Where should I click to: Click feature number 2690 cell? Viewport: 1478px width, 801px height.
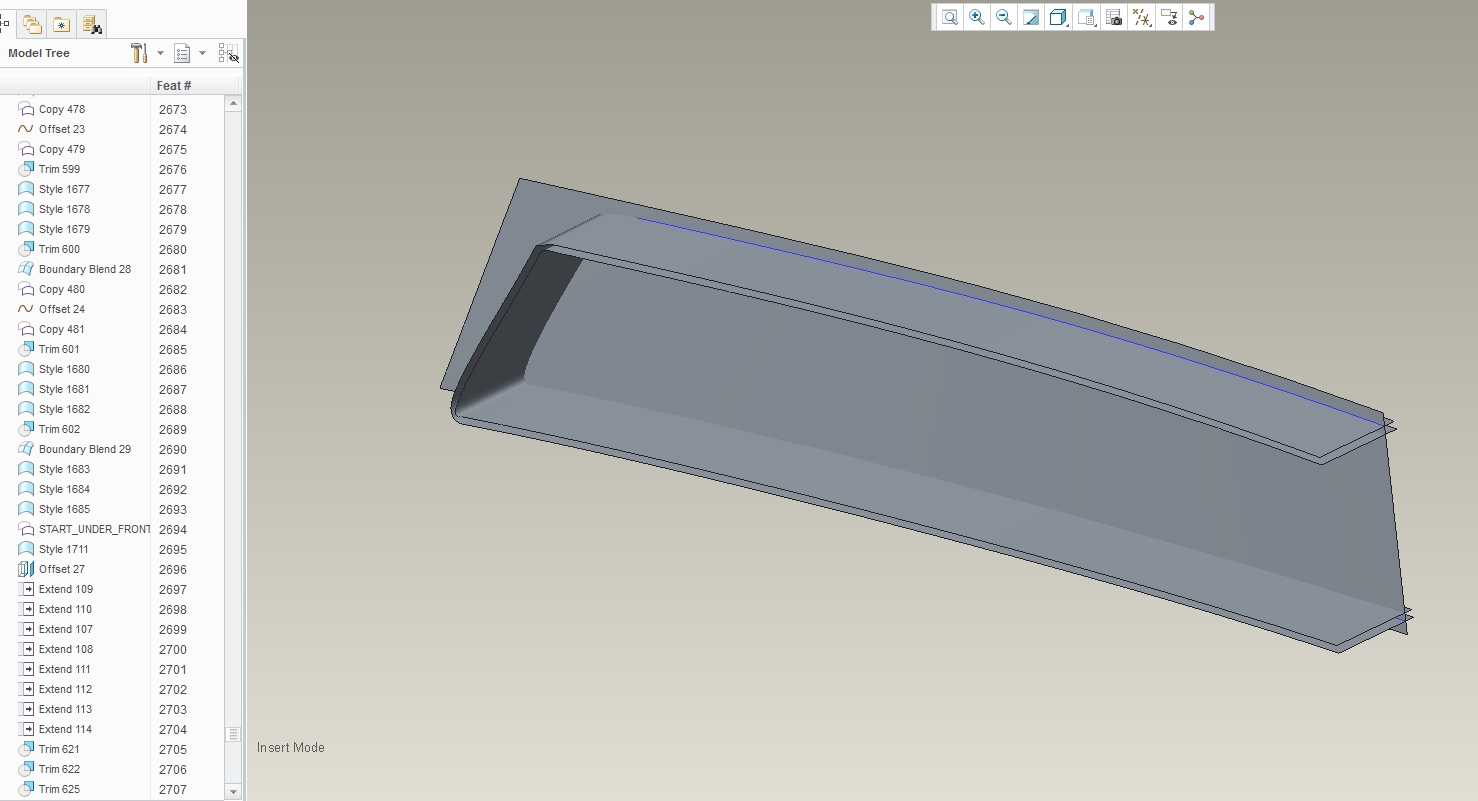[173, 449]
